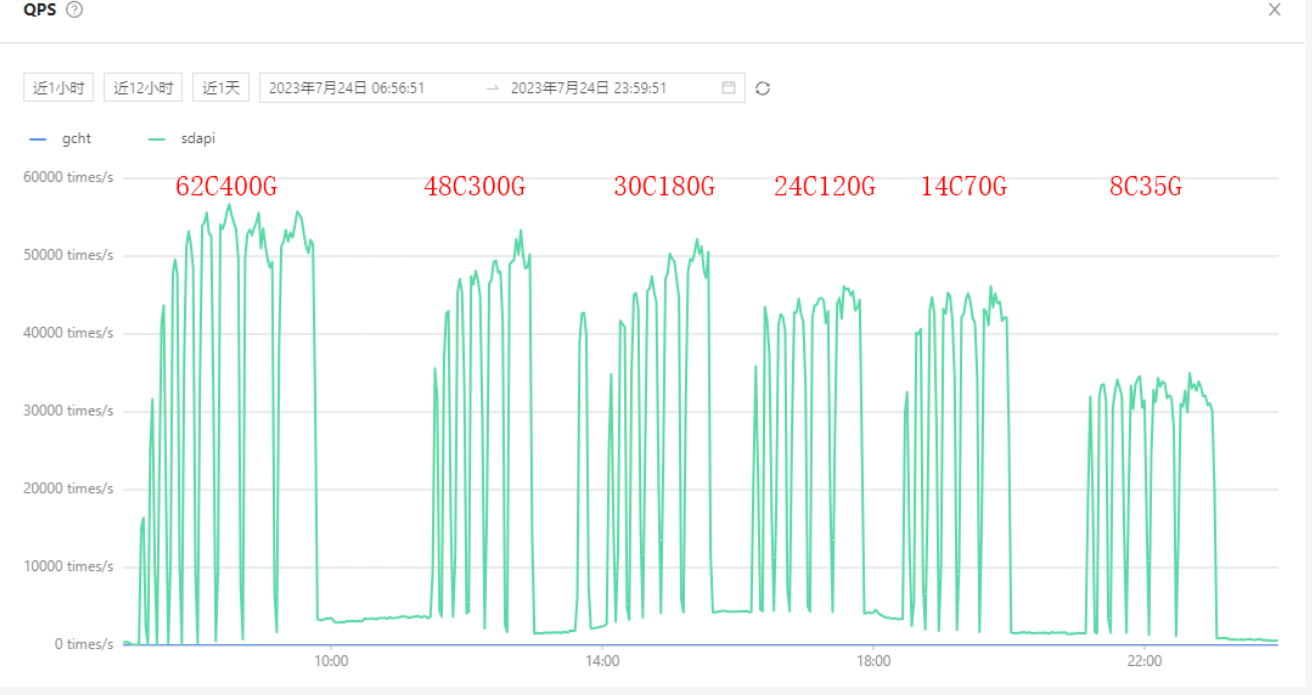Click the start date 06:56:51 field
The image size is (1312, 695).
pos(347,88)
